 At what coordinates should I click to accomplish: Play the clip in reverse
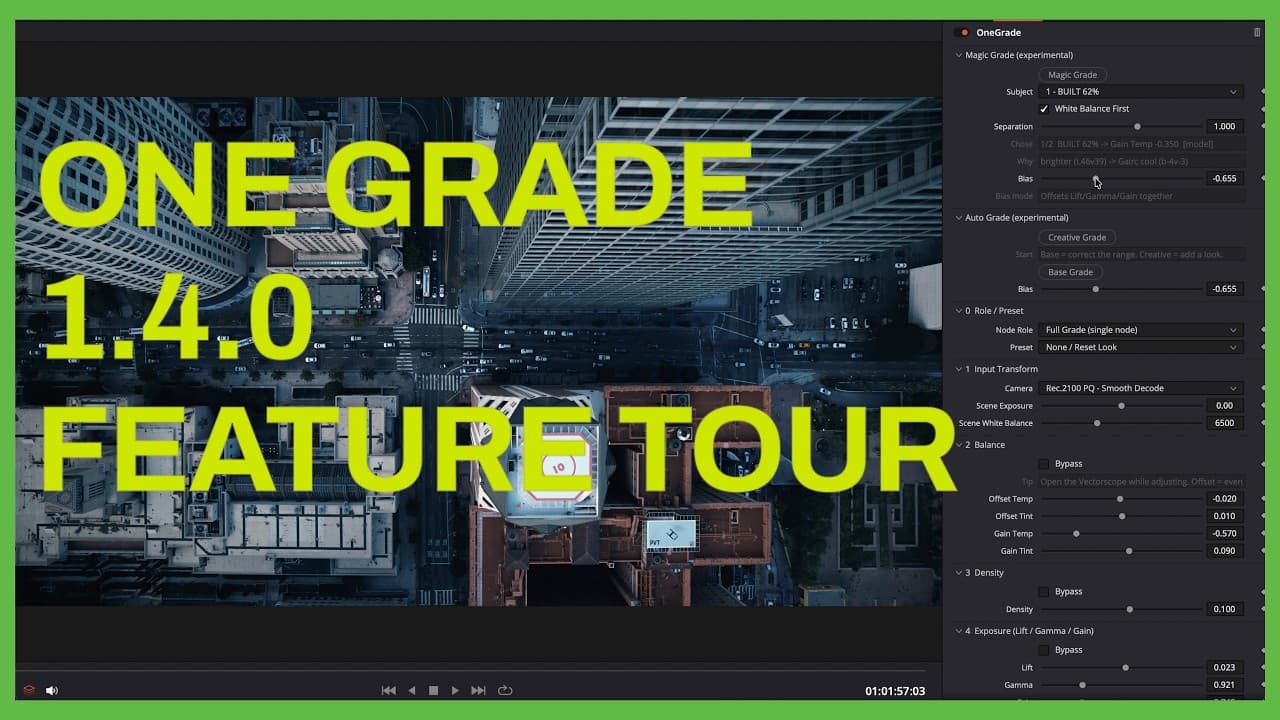coord(411,690)
